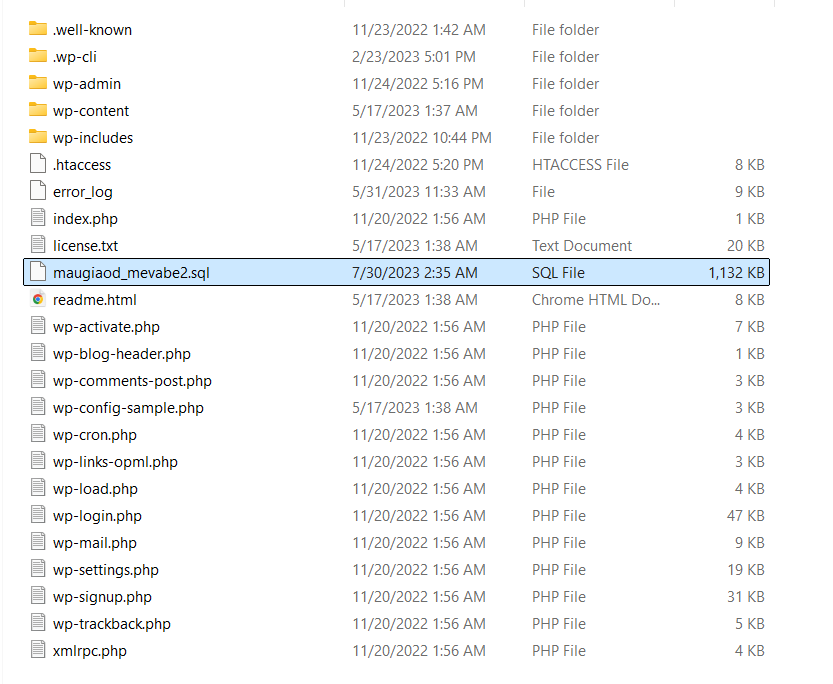Click the 7/30/2023 2:35 AM date entry
This screenshot has width=833, height=684.
pyautogui.click(x=415, y=272)
